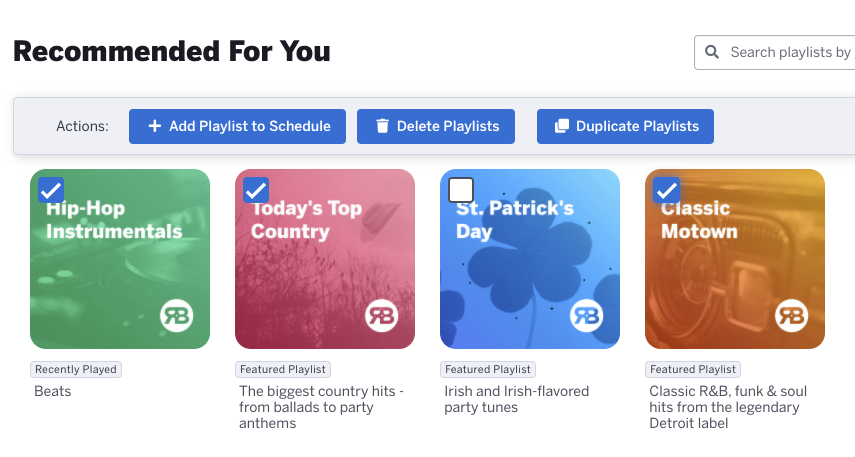Click the trash can icon on Delete Playlists

coord(382,126)
